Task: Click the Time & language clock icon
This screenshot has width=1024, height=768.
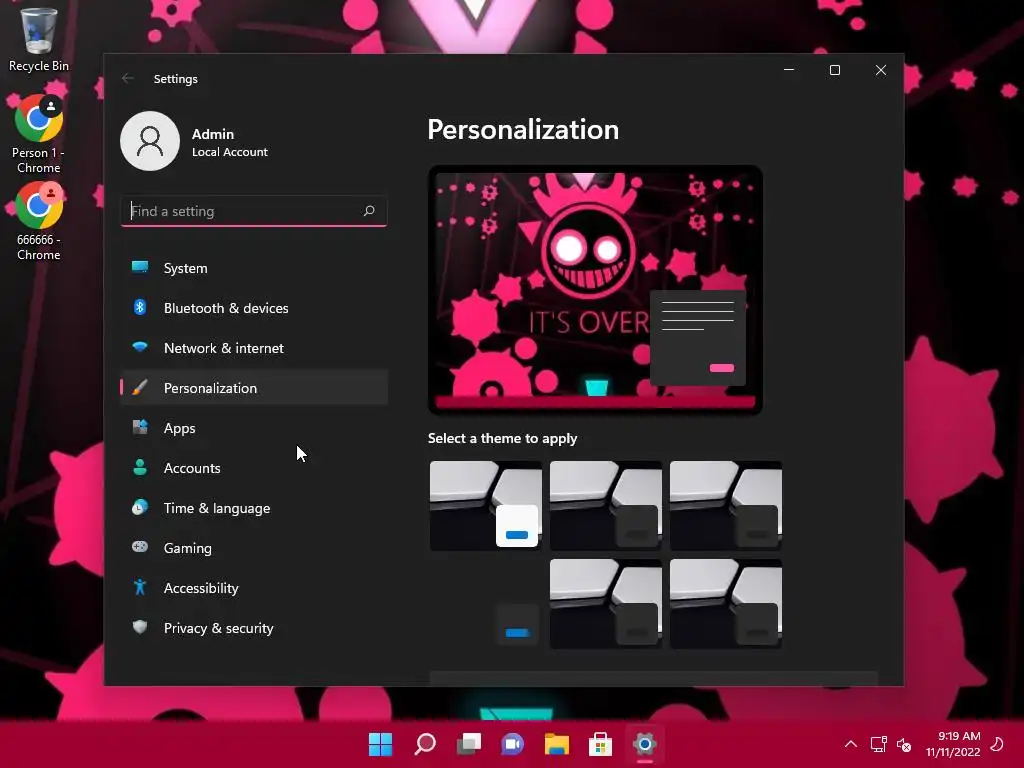Action: tap(140, 507)
